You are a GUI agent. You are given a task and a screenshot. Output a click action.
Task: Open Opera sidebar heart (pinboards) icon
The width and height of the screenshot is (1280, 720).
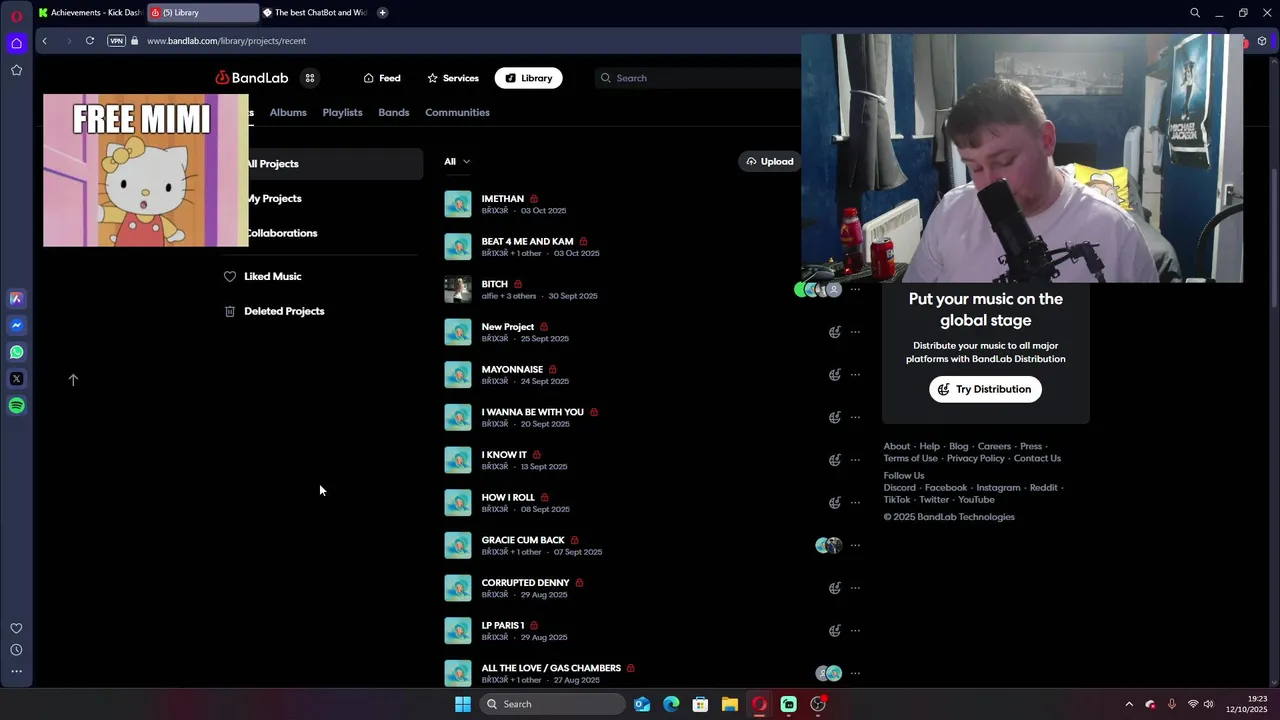click(16, 628)
